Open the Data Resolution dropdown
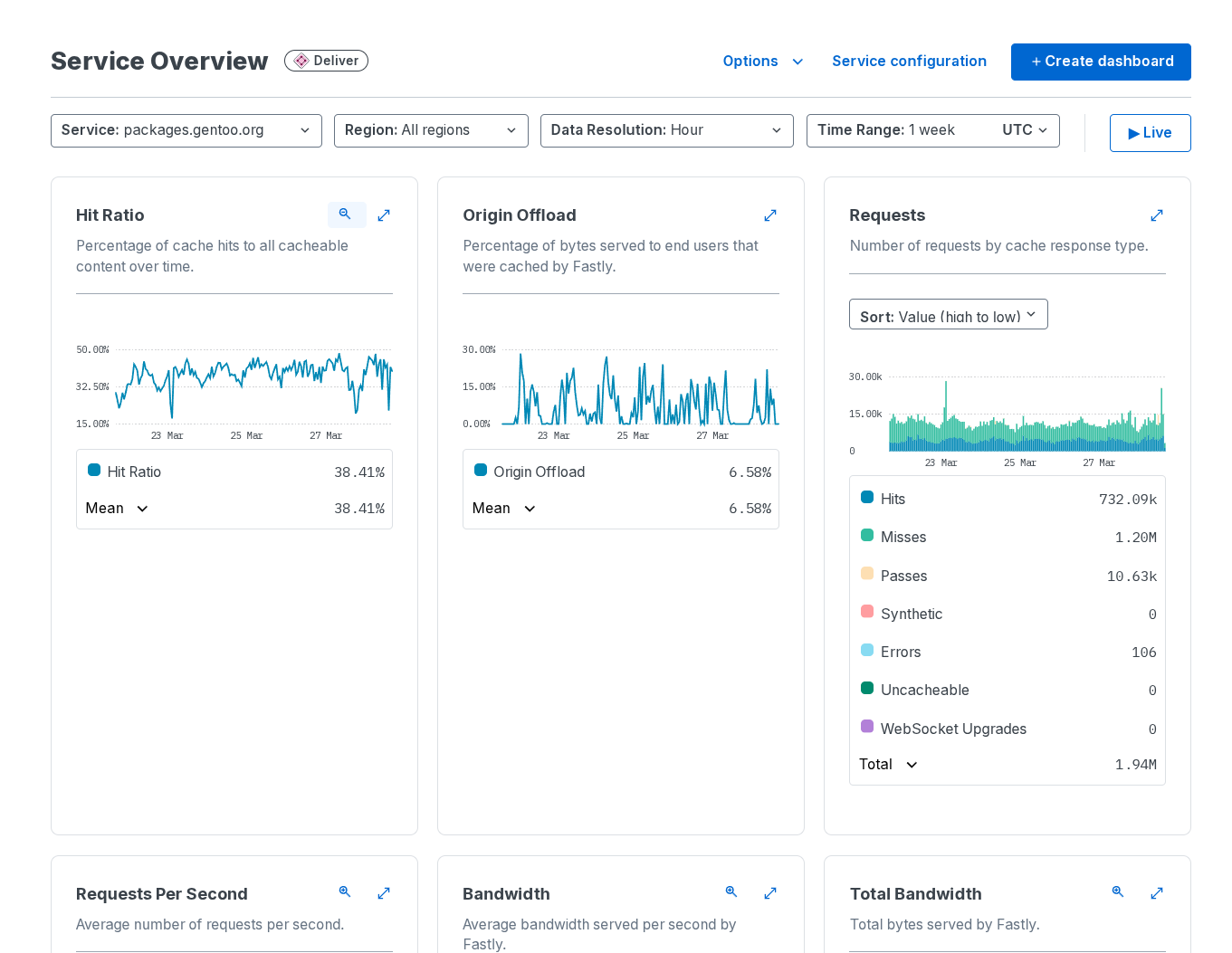Image resolution: width=1232 pixels, height=953 pixels. pyautogui.click(x=666, y=130)
